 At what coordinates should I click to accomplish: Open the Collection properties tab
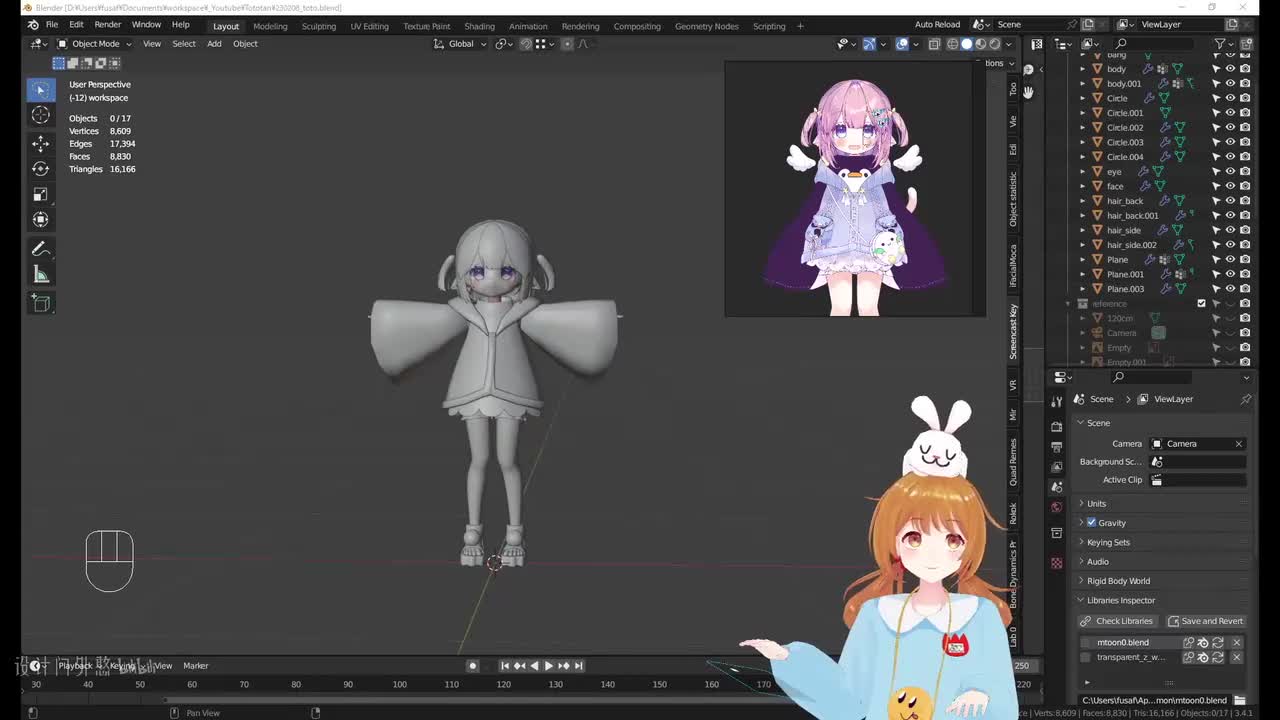(x=1057, y=533)
